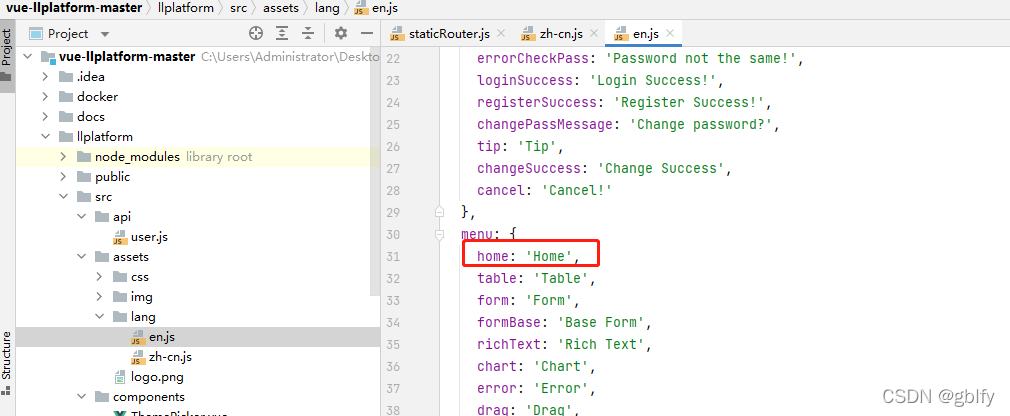Click the chart: 'Chart' code line

(536, 366)
